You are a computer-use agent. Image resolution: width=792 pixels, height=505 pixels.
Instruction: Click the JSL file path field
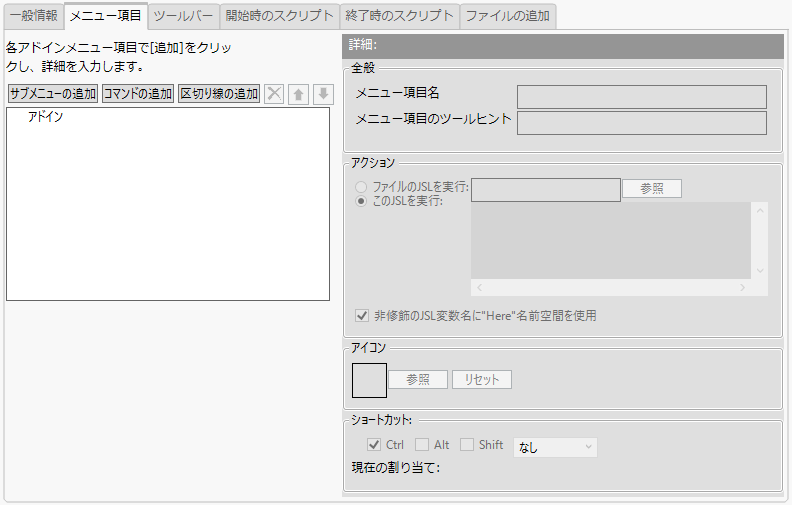click(546, 190)
